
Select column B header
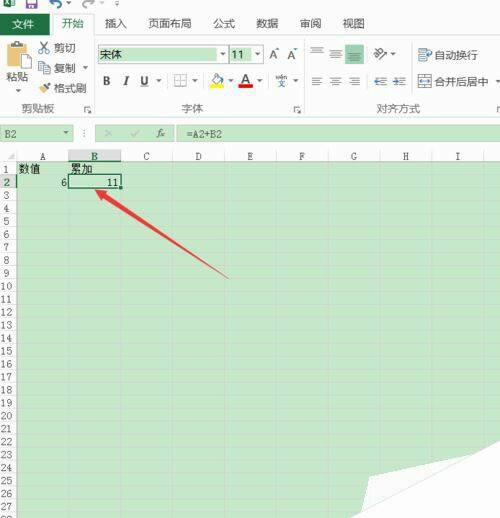(95, 156)
